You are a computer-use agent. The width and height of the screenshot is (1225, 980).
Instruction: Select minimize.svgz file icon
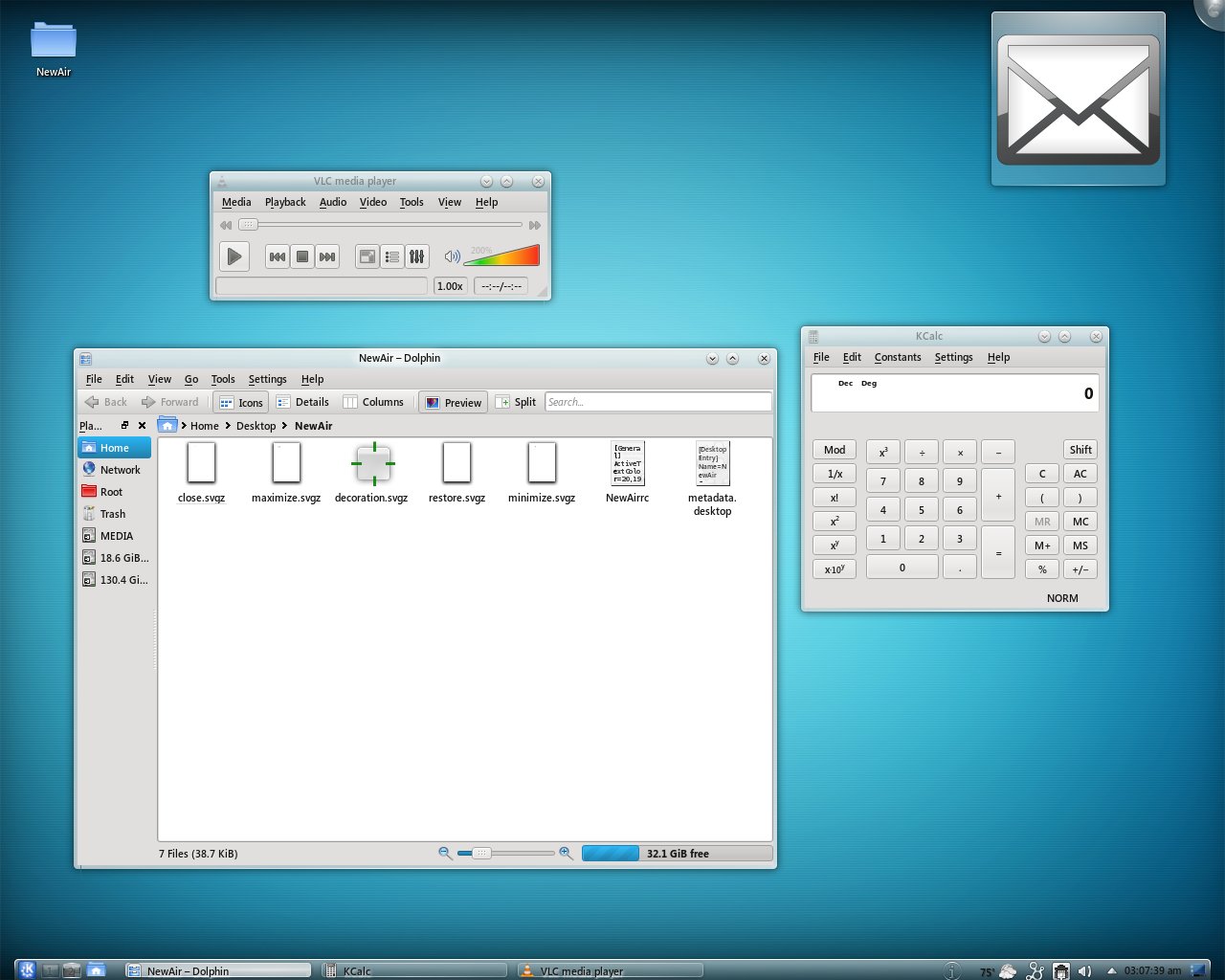click(542, 463)
